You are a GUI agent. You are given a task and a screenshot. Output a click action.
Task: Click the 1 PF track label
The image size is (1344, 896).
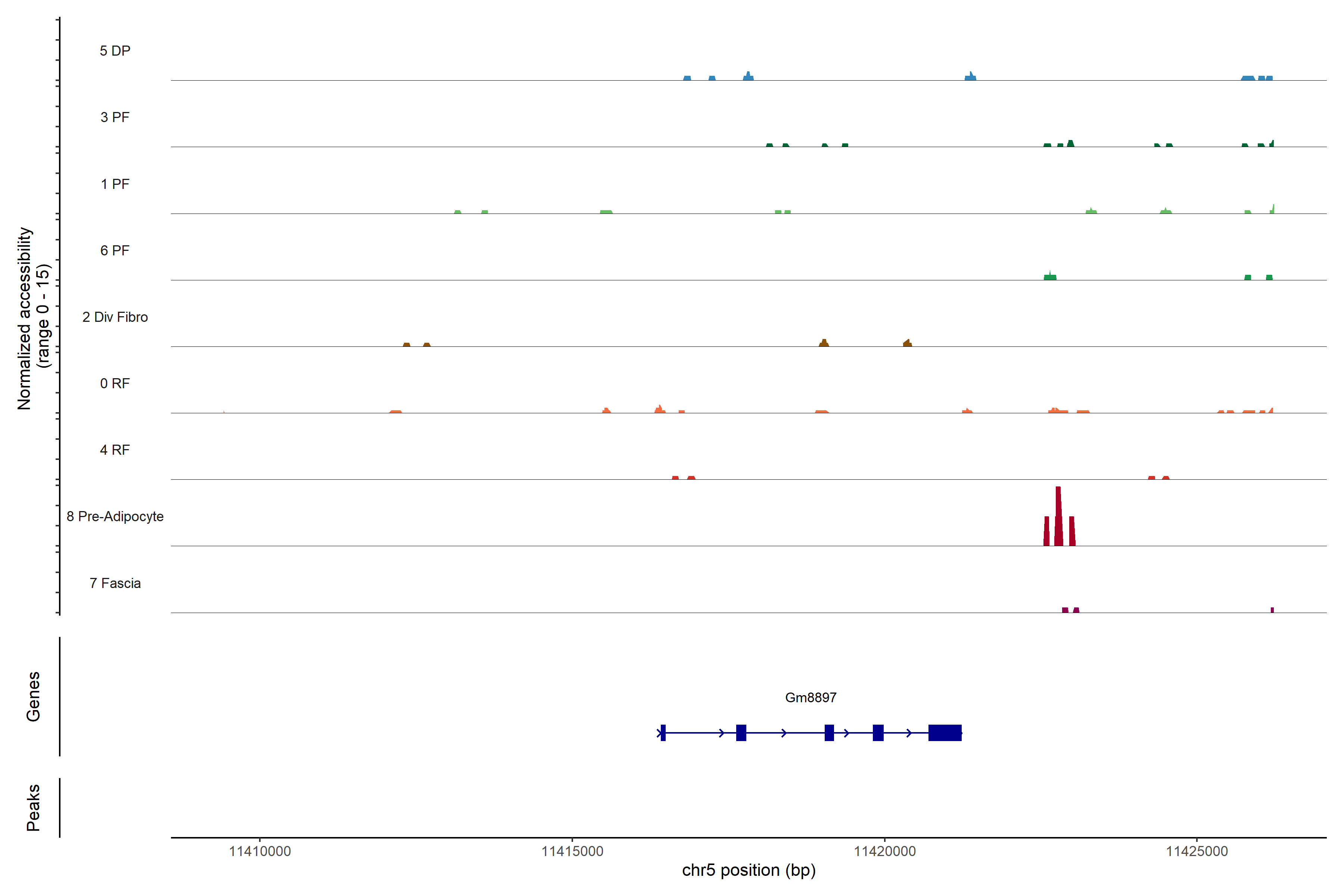pos(115,184)
